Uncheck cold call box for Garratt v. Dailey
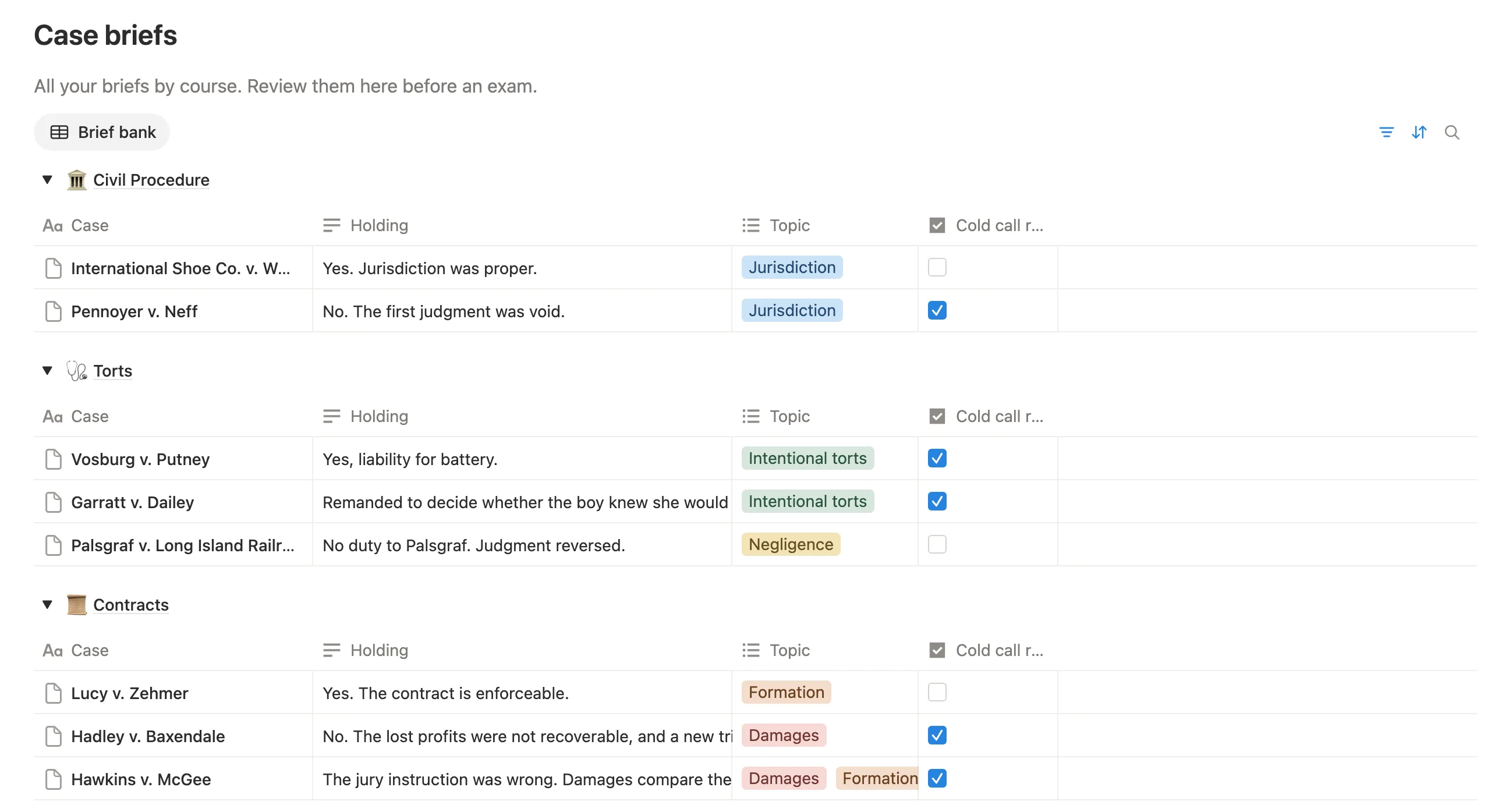1502x812 pixels. (x=936, y=502)
